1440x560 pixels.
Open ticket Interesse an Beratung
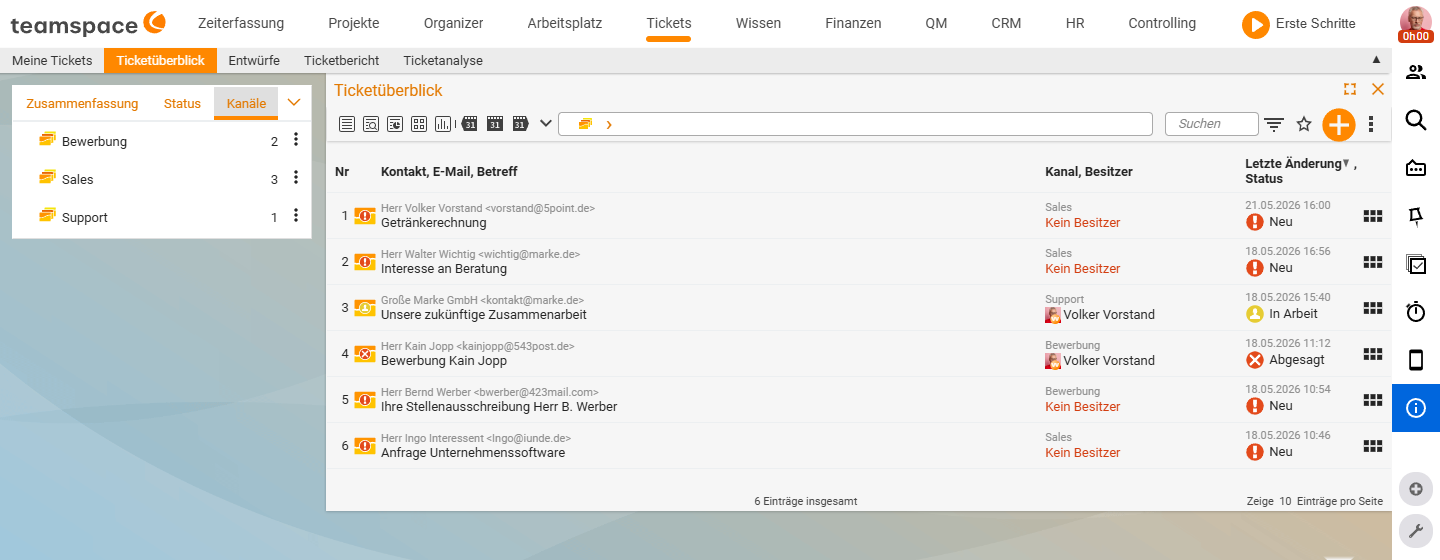click(x=444, y=269)
